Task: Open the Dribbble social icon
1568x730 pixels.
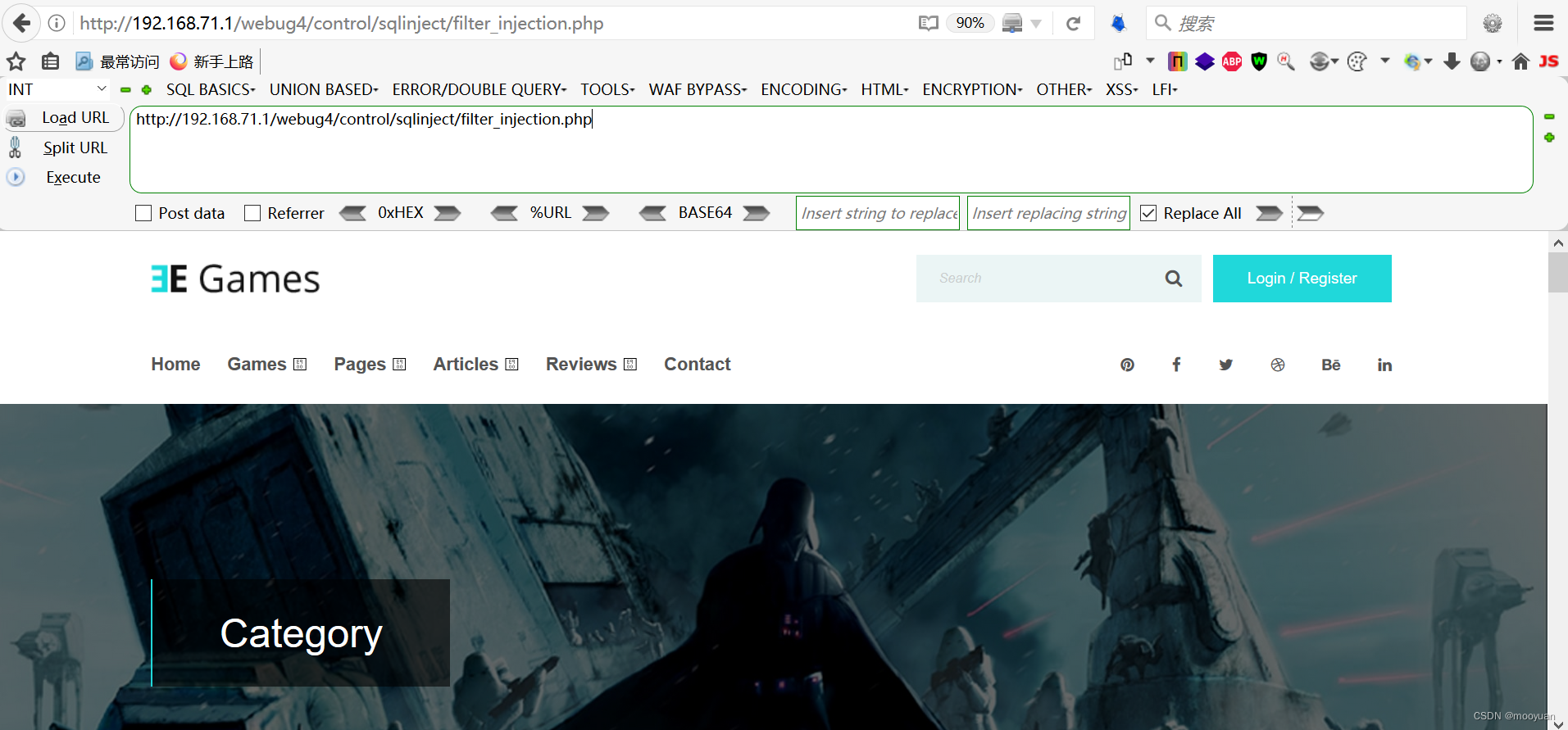Action: [x=1278, y=365]
